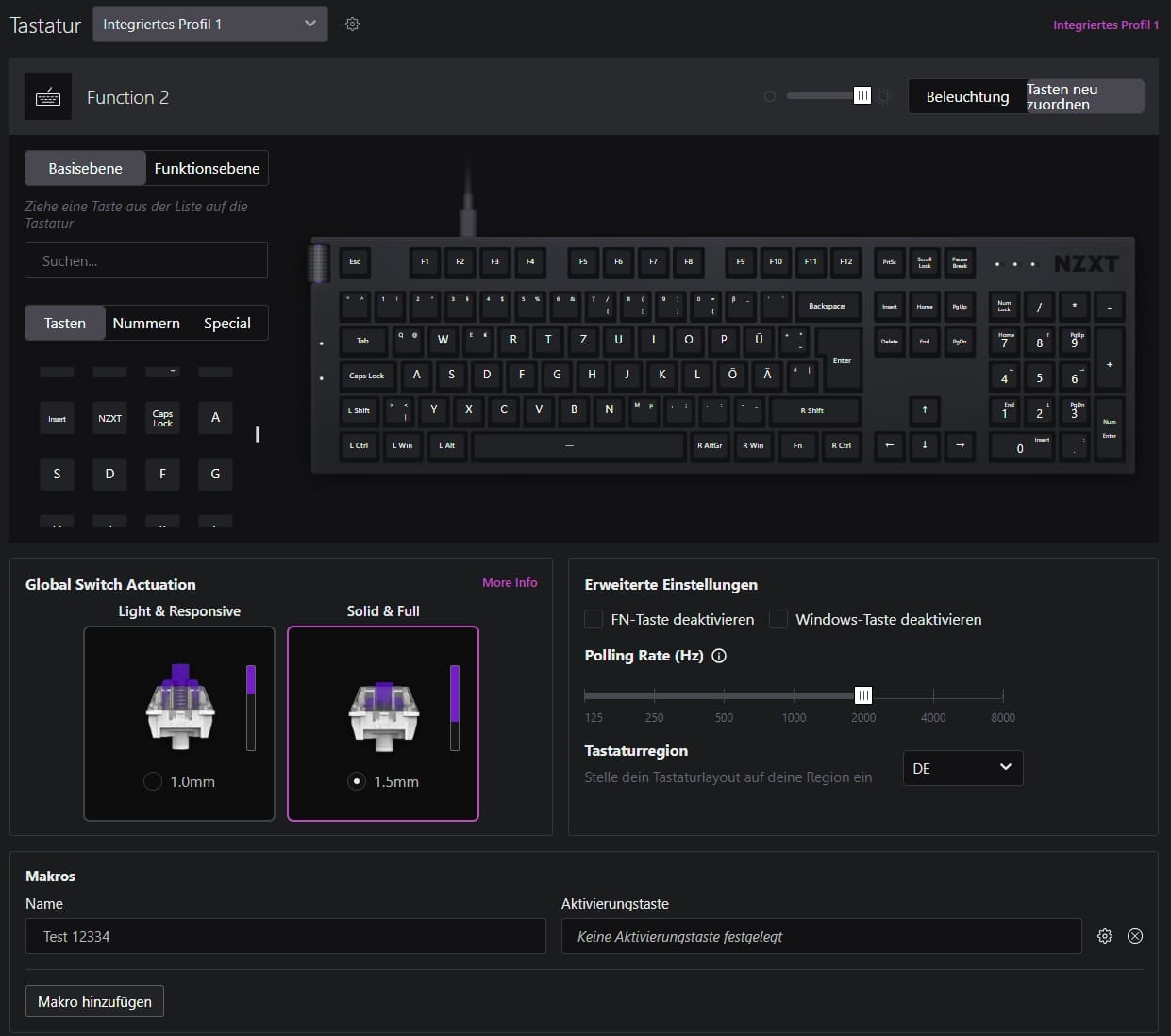Open the More Info link
Viewport: 1171px width, 1036px height.
(x=510, y=583)
